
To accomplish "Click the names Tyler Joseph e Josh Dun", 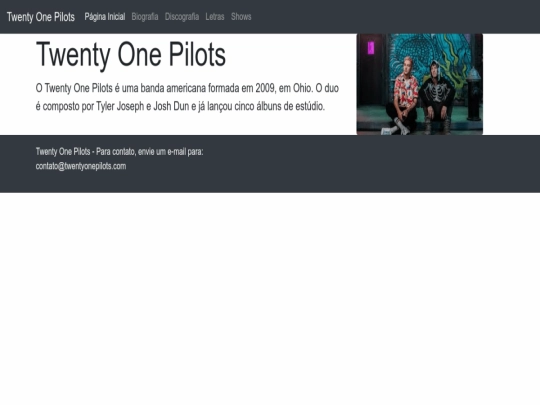I will coord(143,106).
